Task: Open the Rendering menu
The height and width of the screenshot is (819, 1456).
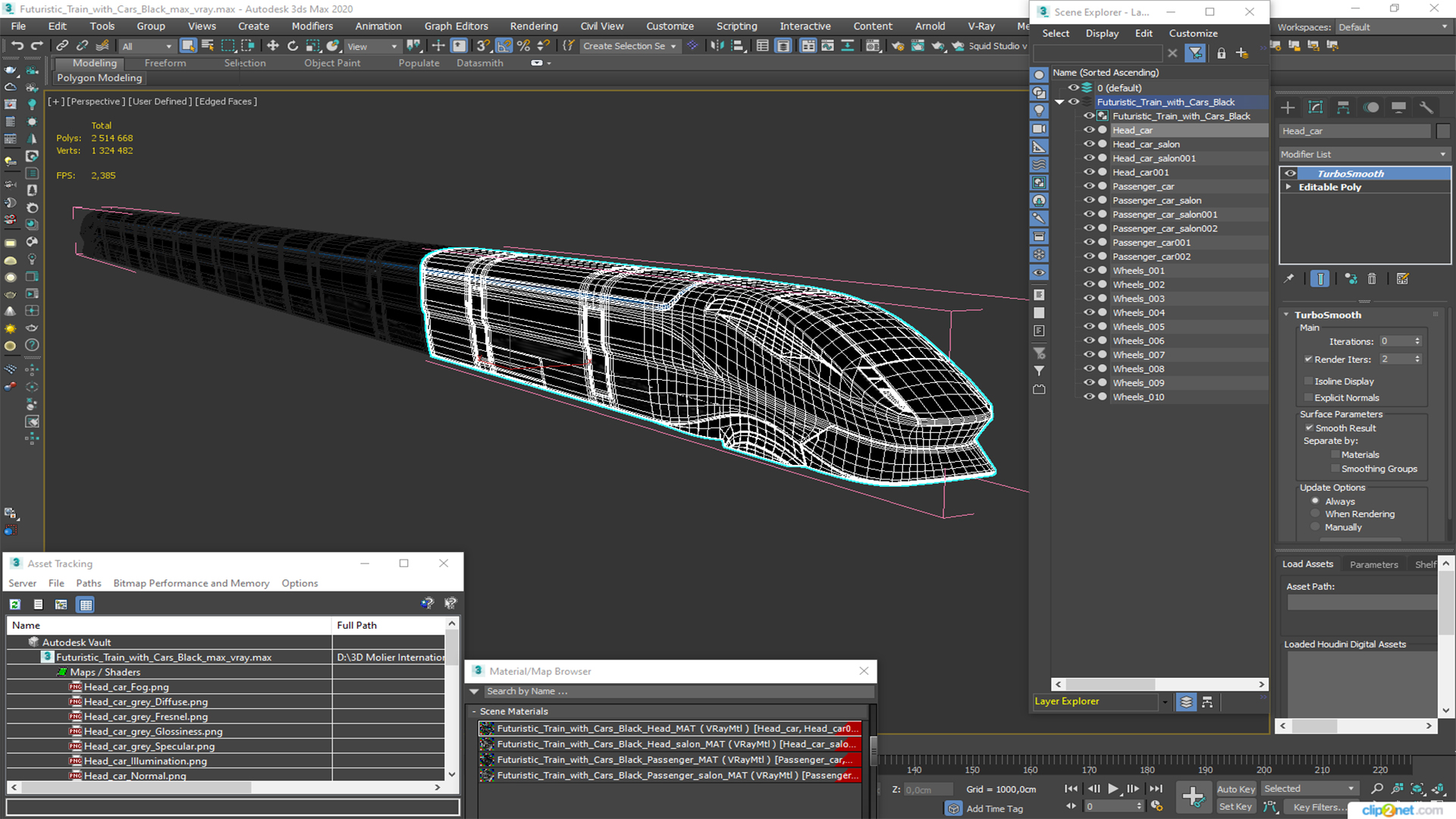Action: [533, 26]
